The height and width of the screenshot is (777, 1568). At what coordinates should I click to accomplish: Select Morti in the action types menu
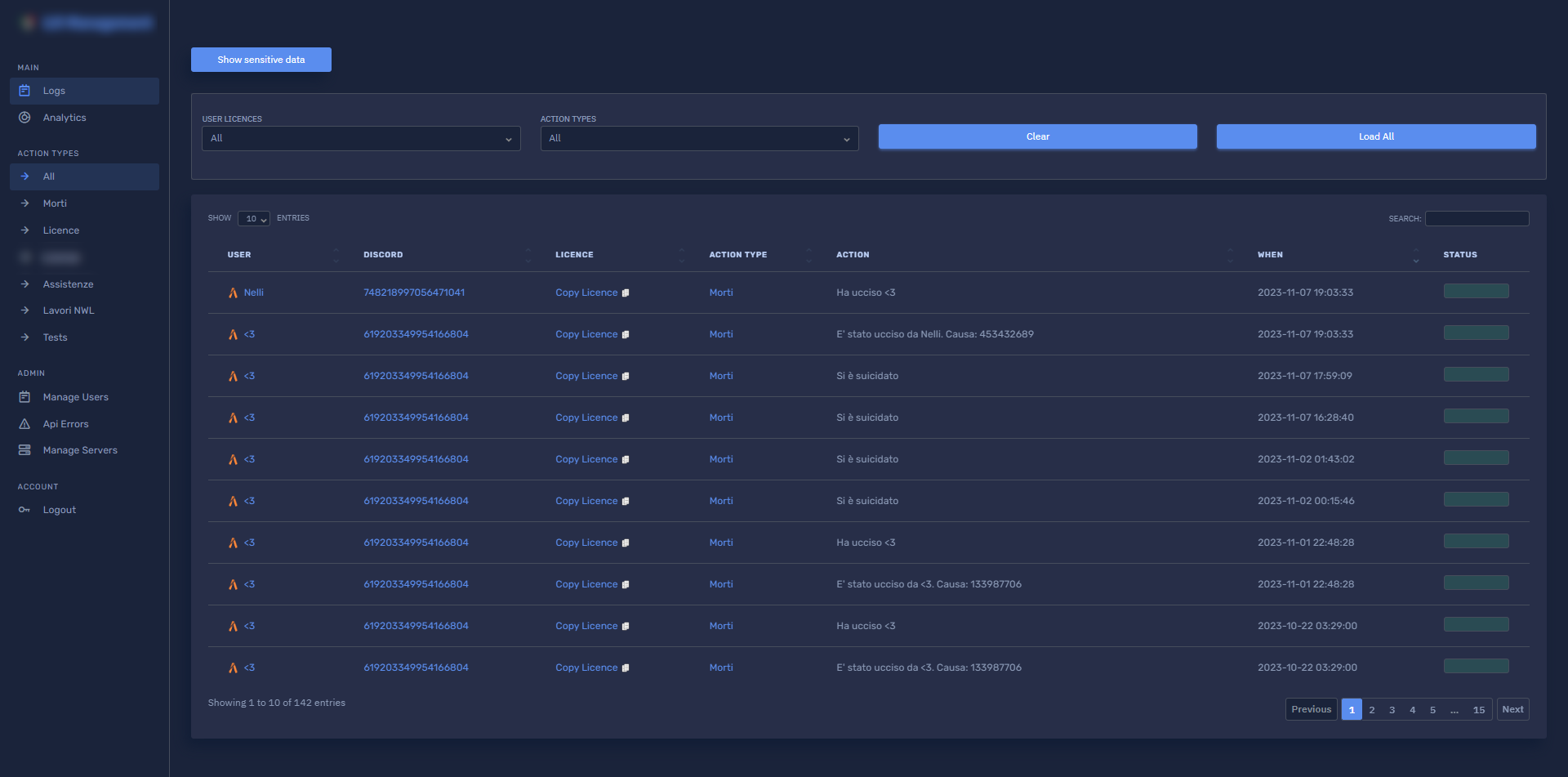pos(55,203)
